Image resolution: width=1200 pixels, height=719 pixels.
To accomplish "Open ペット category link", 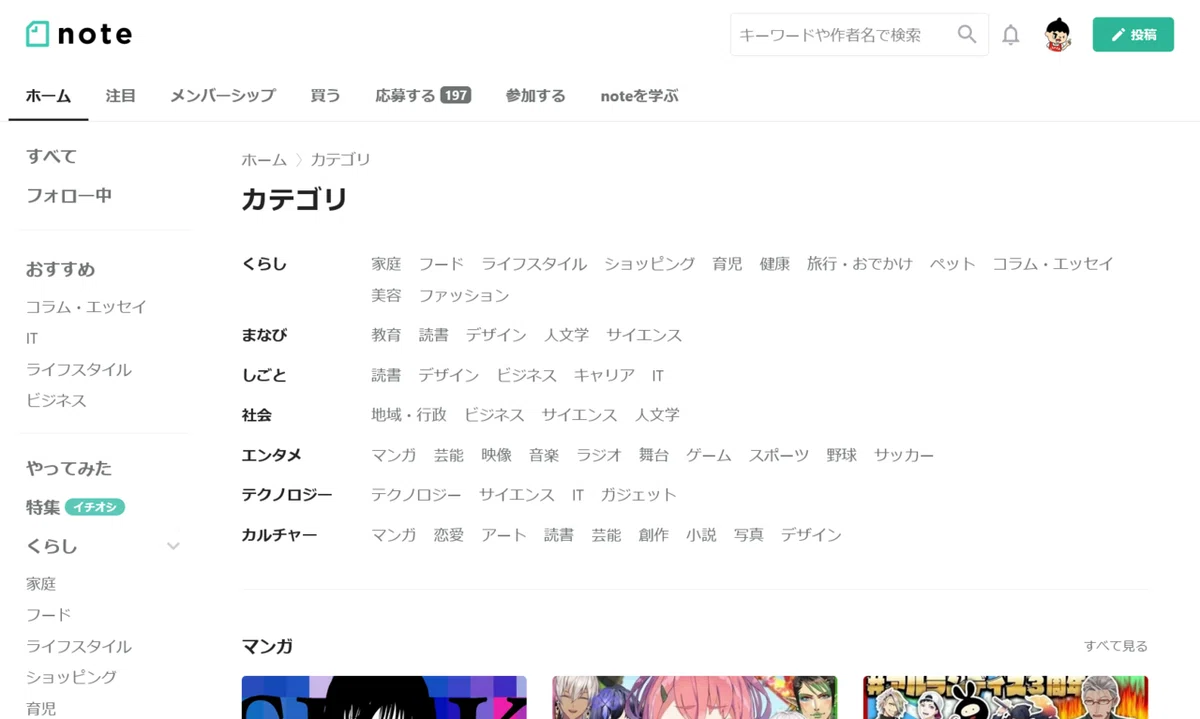I will [x=952, y=264].
